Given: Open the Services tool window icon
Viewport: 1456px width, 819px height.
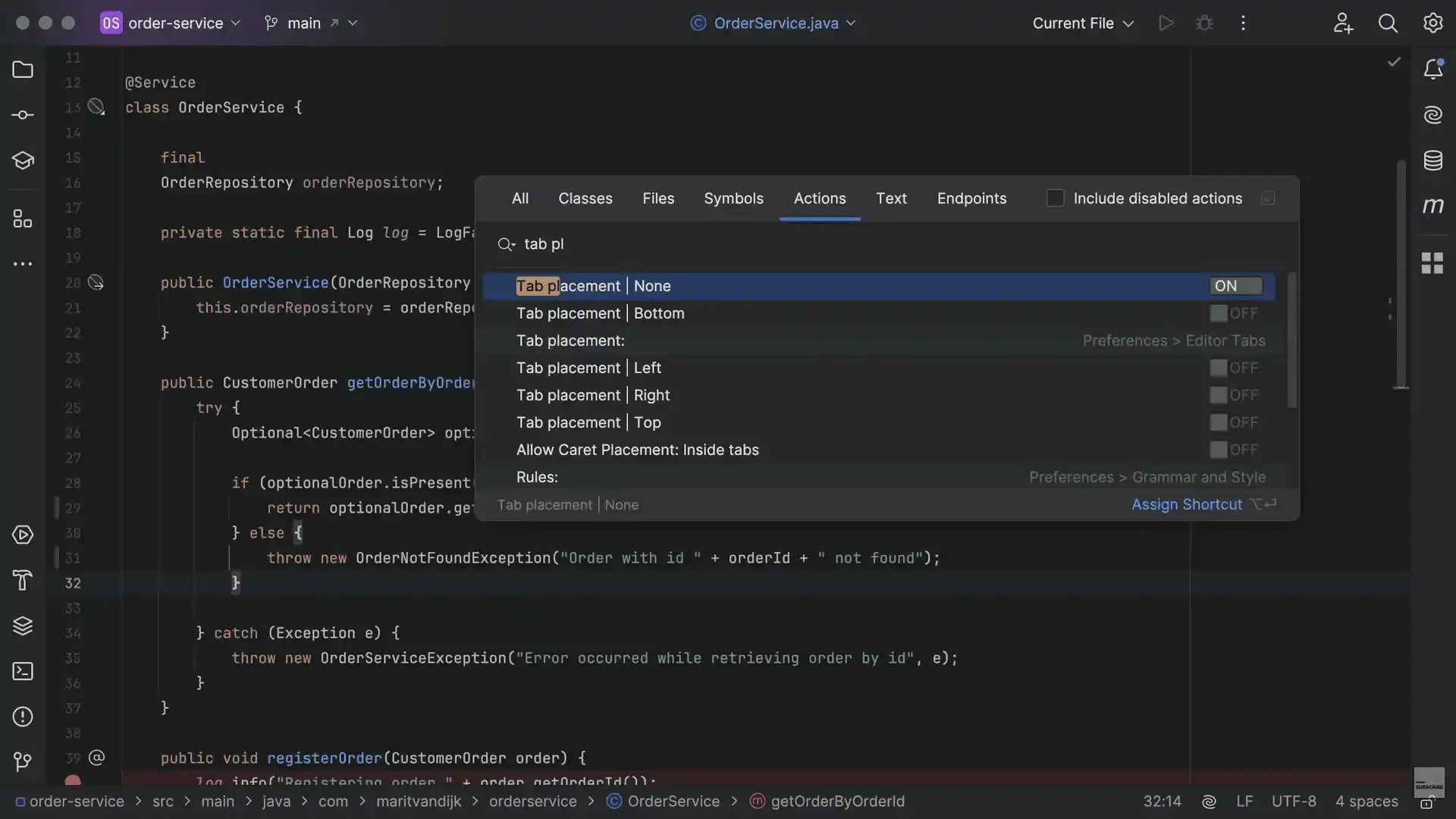Looking at the screenshot, I should [23, 535].
